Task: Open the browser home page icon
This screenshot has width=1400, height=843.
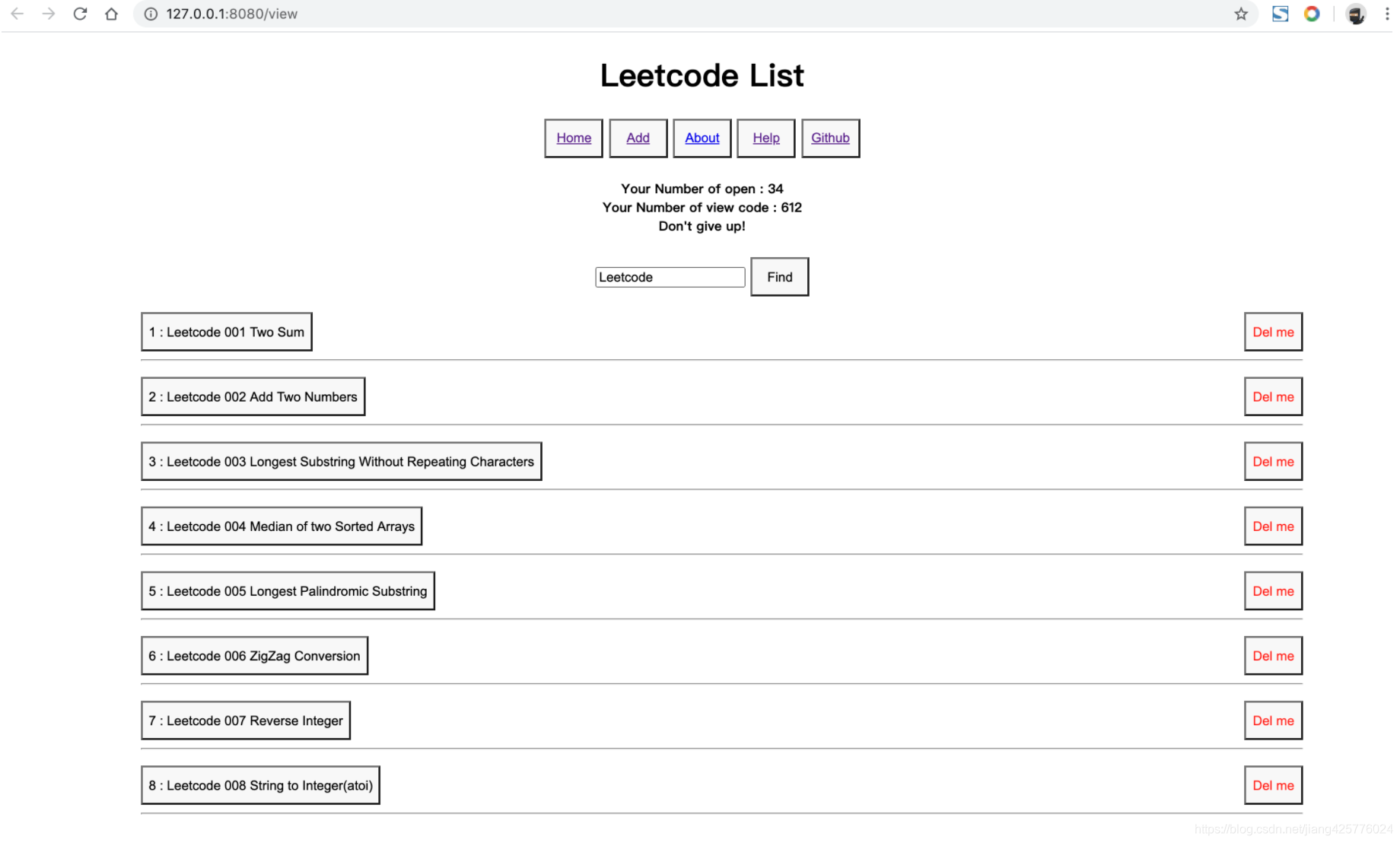Action: pyautogui.click(x=111, y=14)
